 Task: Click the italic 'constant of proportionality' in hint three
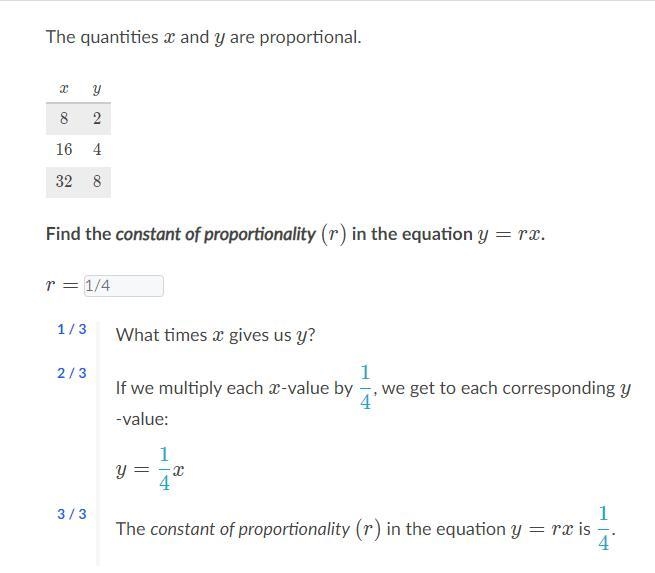[250, 529]
